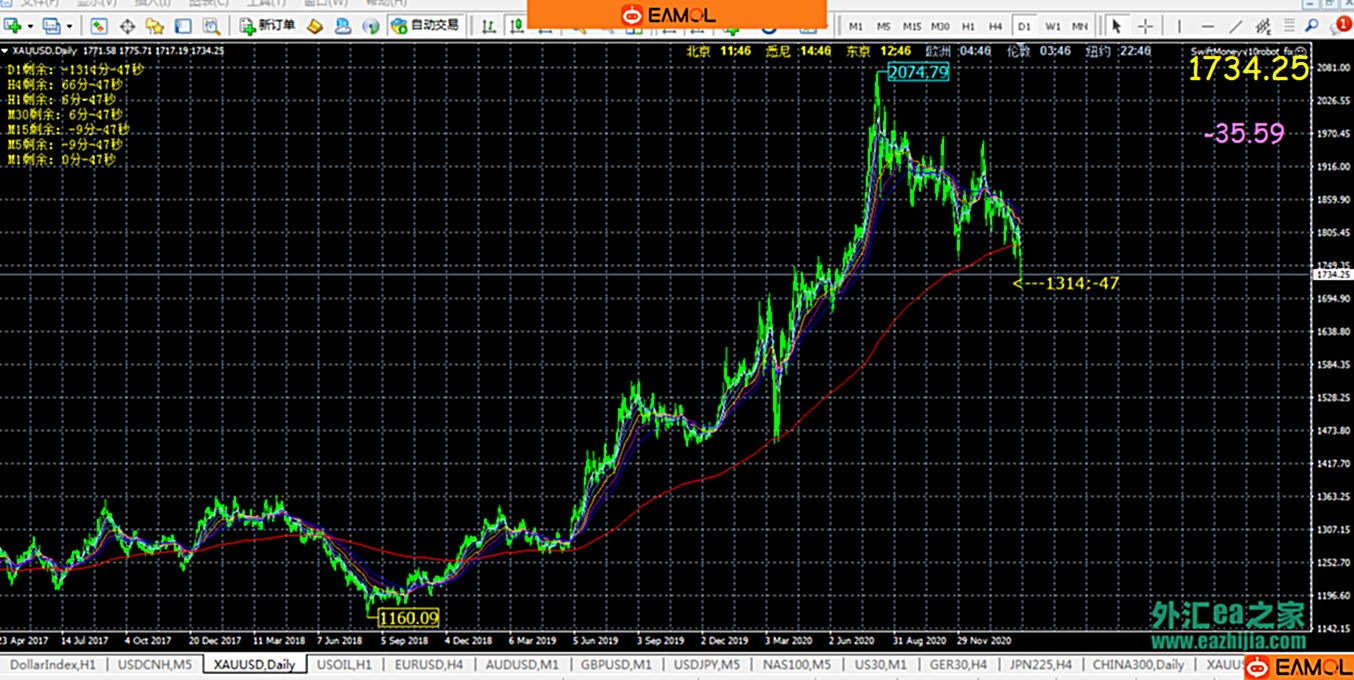Open search with the magnifier icon
The height and width of the screenshot is (680, 1354).
point(1313,26)
